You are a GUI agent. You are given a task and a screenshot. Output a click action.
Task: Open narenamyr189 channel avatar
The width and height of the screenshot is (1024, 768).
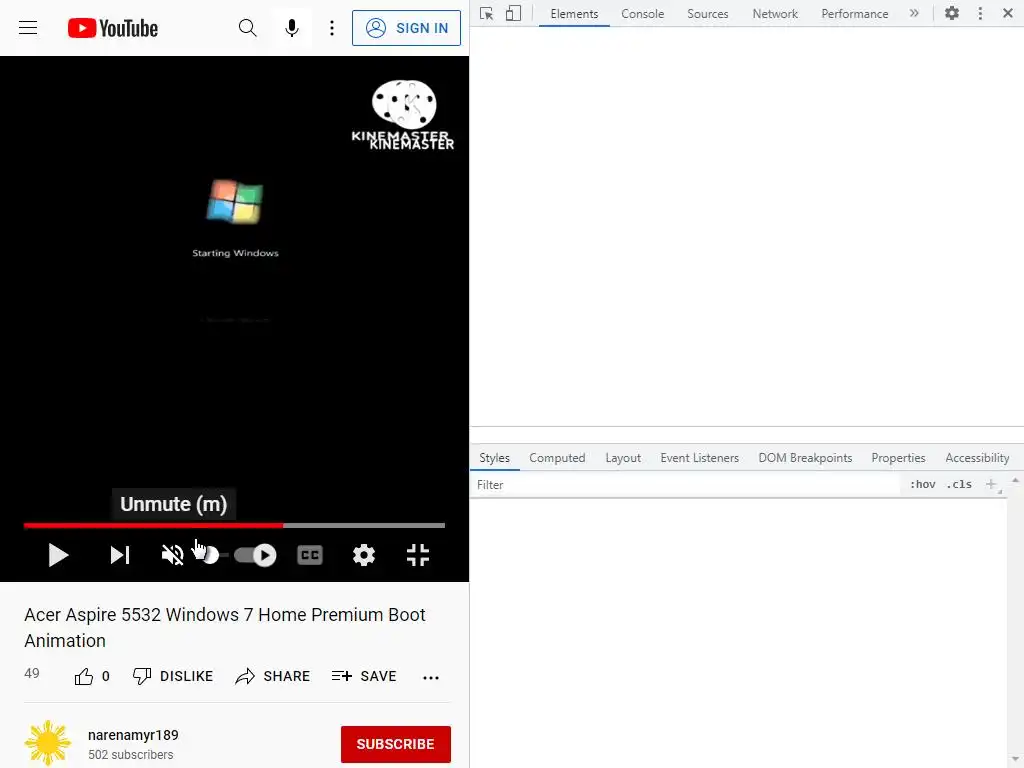coord(48,743)
